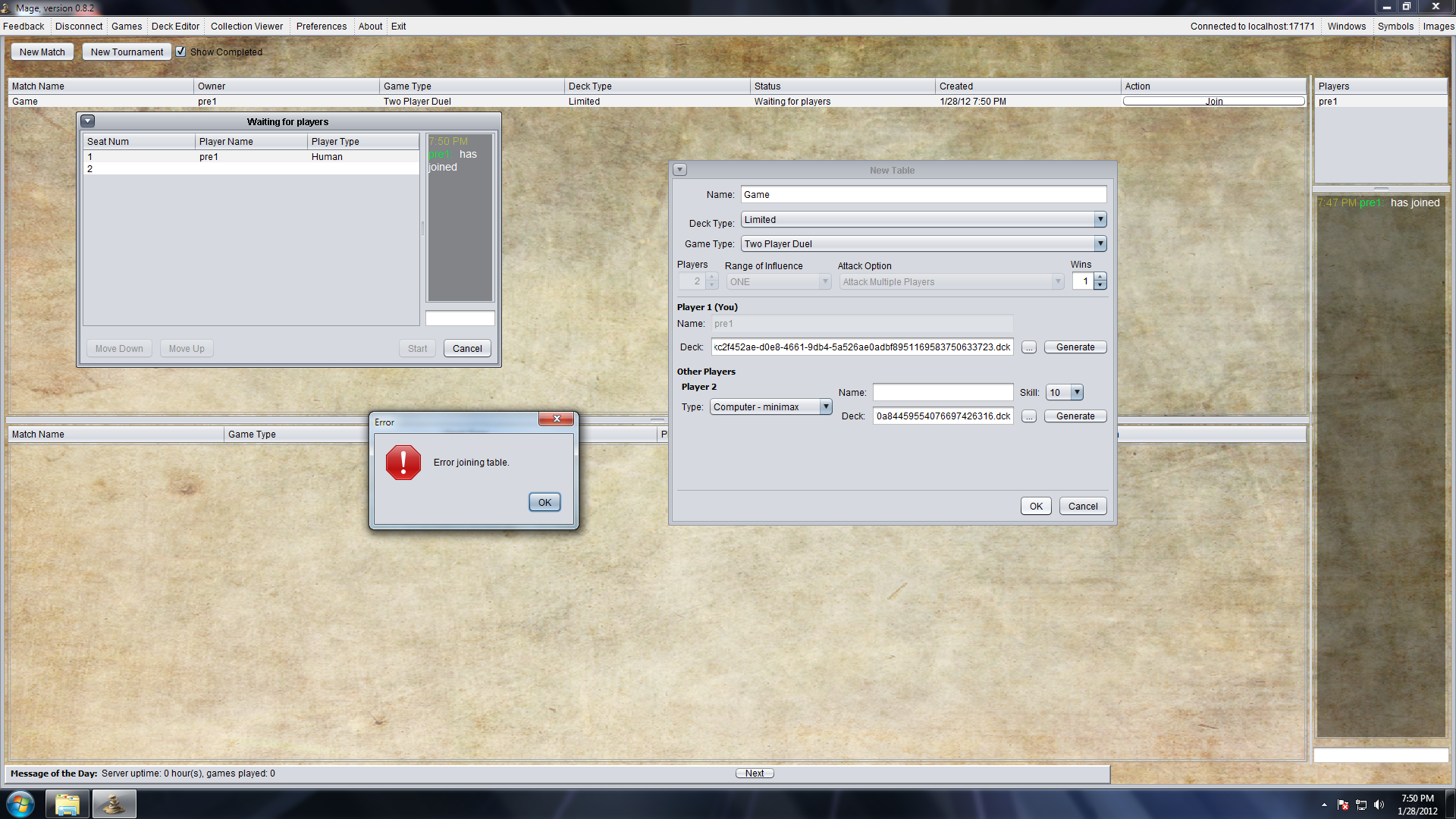Open the About menu item
Viewport: 1456px width, 819px height.
370,26
